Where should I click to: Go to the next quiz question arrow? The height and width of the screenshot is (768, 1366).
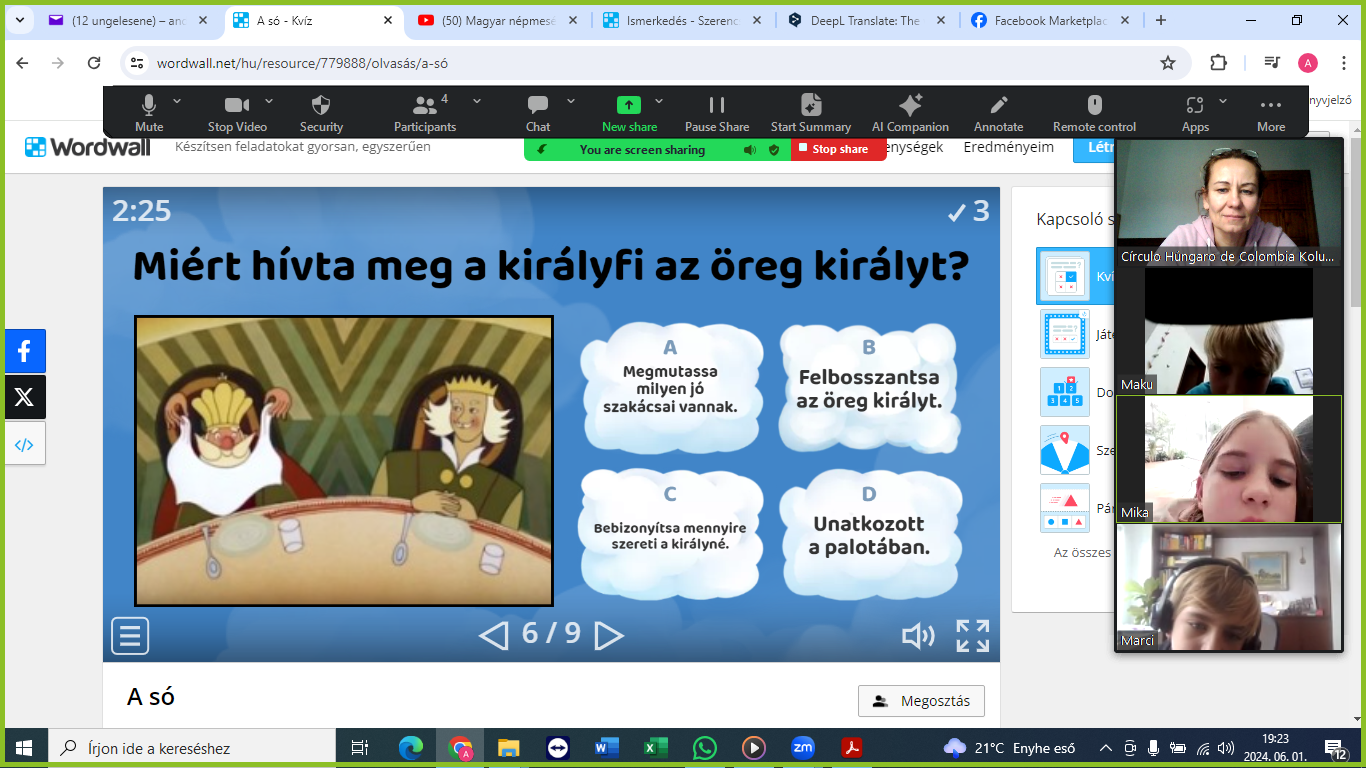click(x=609, y=635)
